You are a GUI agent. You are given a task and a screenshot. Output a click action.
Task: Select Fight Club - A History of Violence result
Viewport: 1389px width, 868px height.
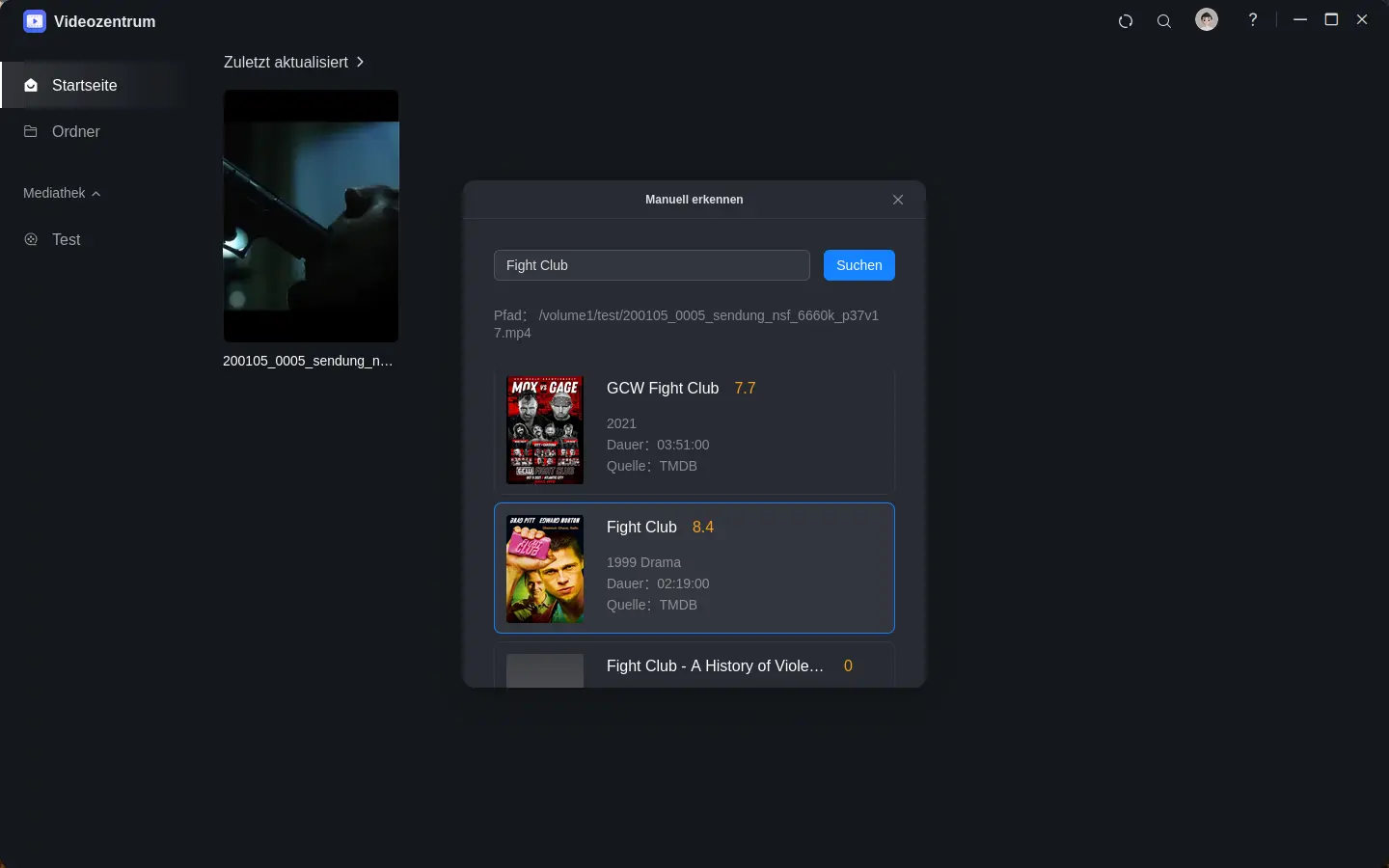pos(715,666)
